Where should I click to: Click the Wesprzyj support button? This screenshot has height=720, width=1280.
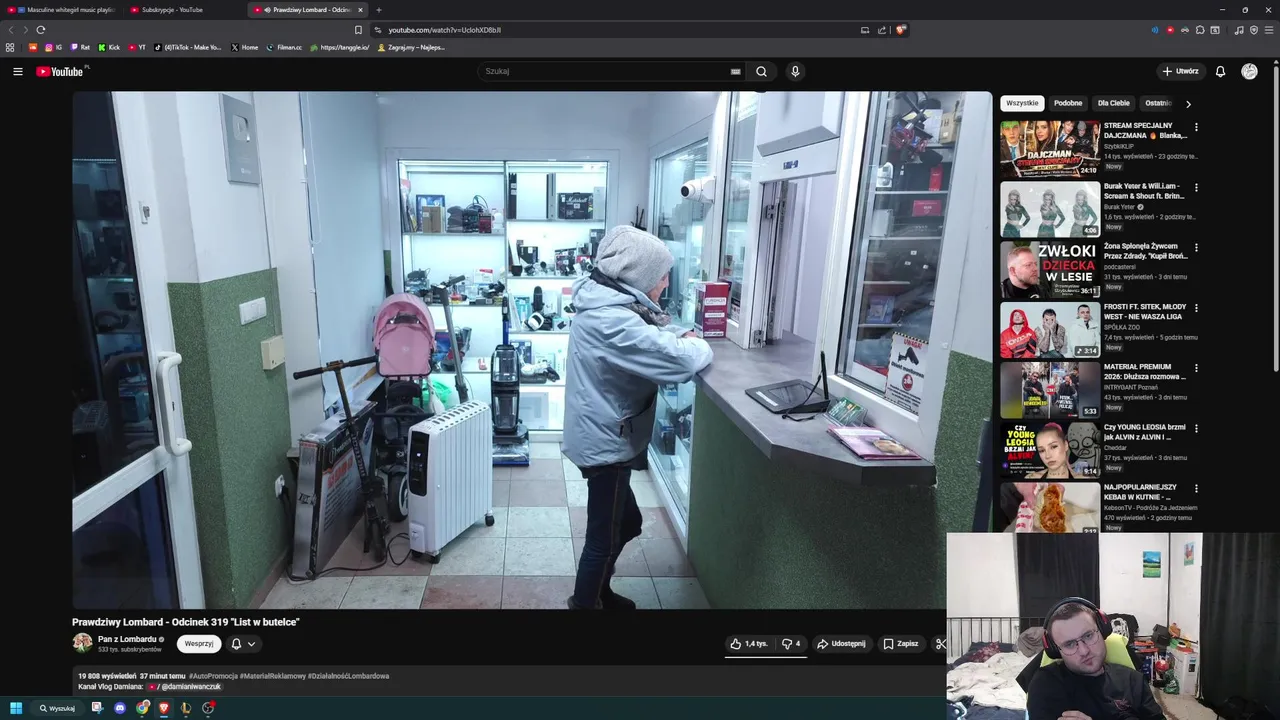click(199, 644)
